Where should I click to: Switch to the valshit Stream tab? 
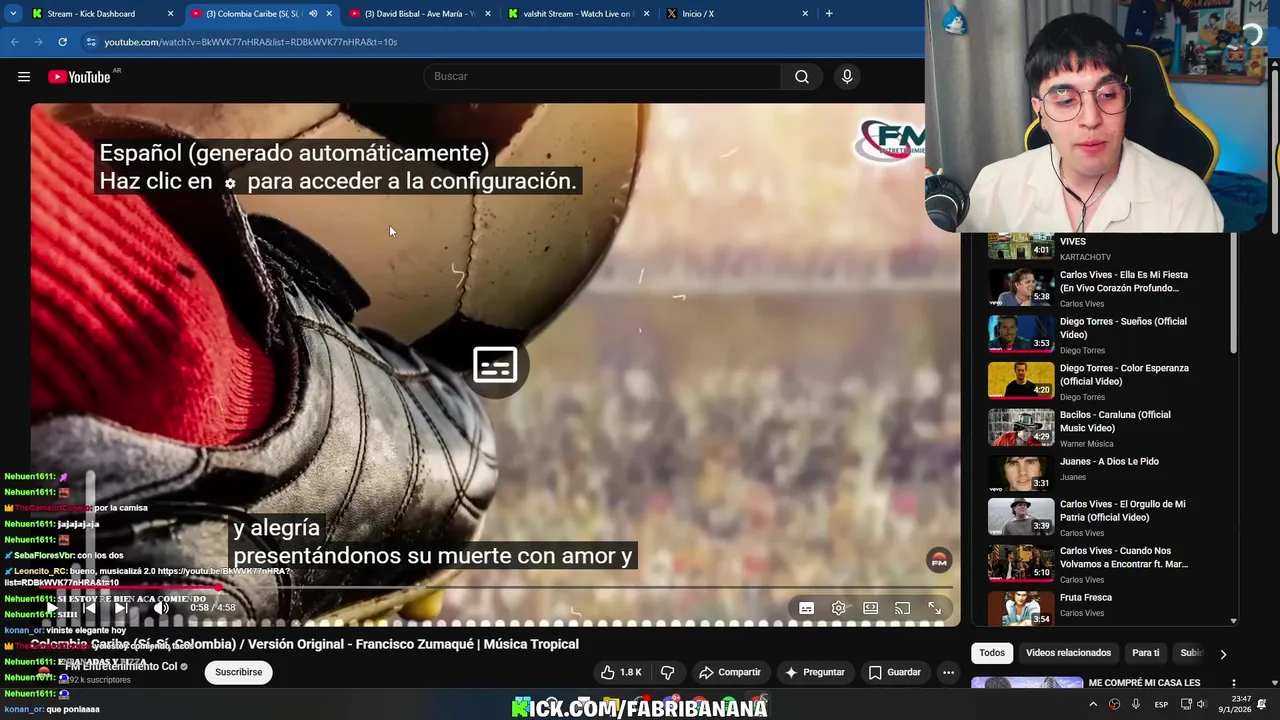click(x=577, y=14)
